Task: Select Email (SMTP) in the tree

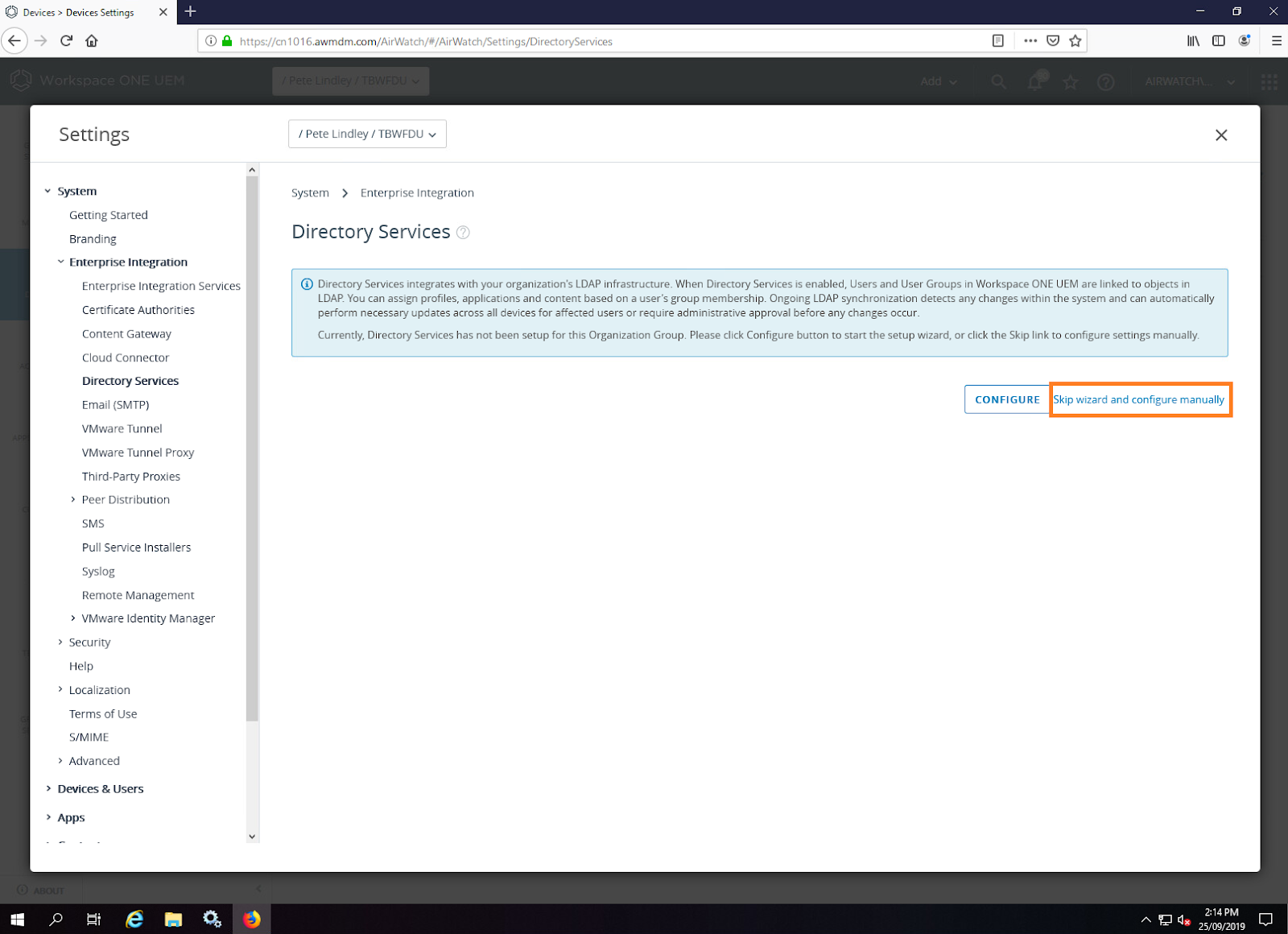Action: click(x=115, y=405)
